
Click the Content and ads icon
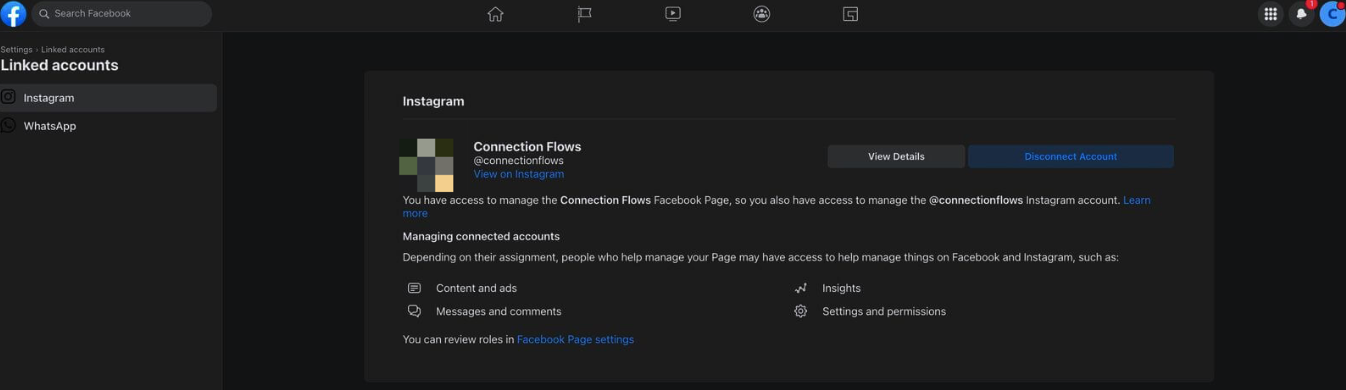414,288
